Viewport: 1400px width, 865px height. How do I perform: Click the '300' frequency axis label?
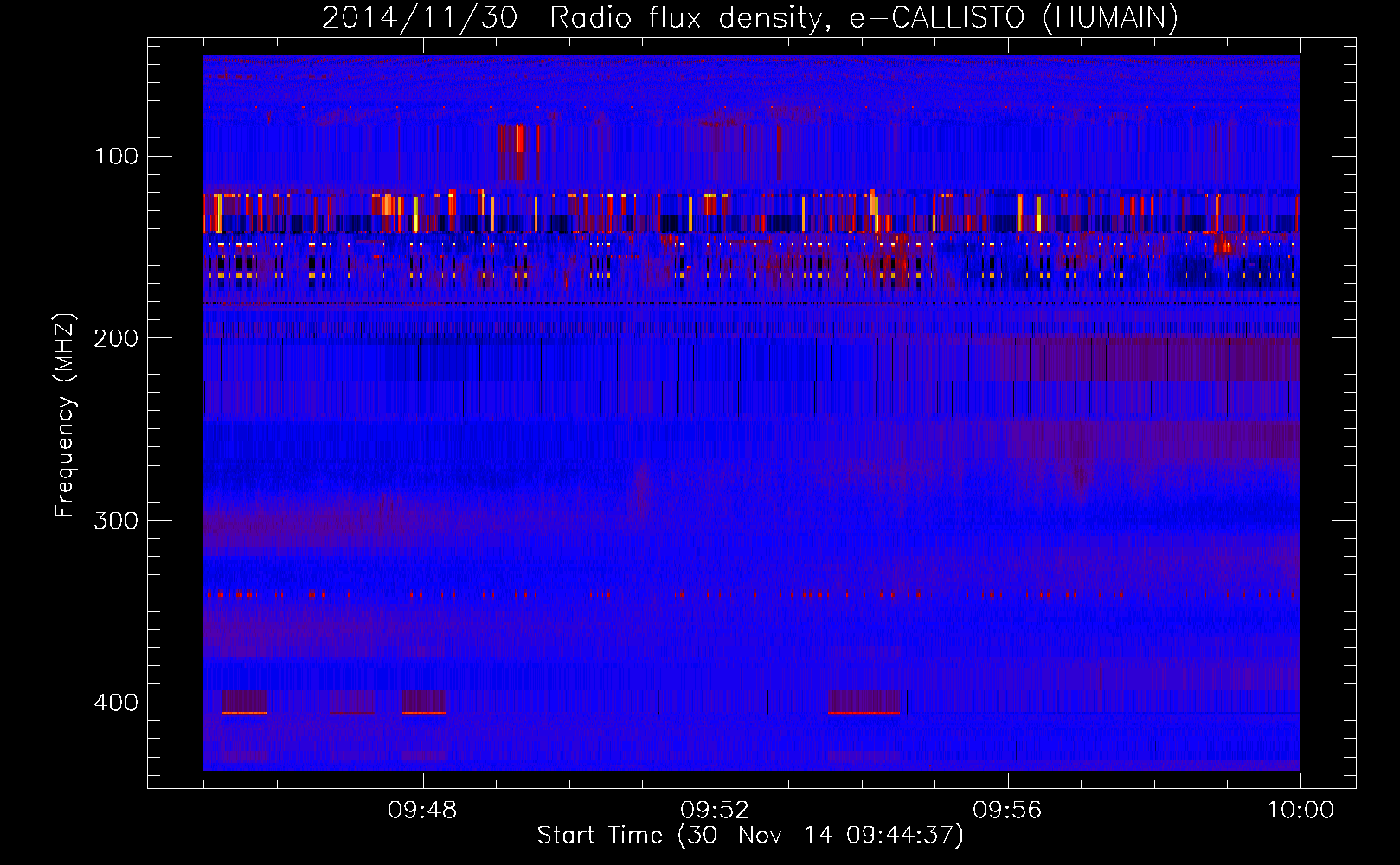click(116, 520)
